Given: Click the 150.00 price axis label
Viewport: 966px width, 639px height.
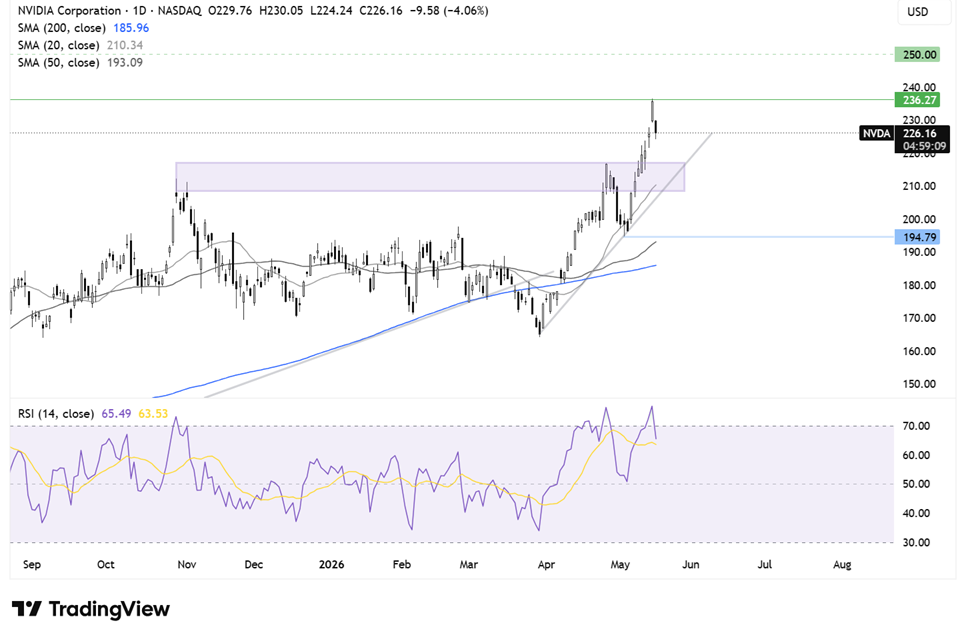Looking at the screenshot, I should click(919, 384).
